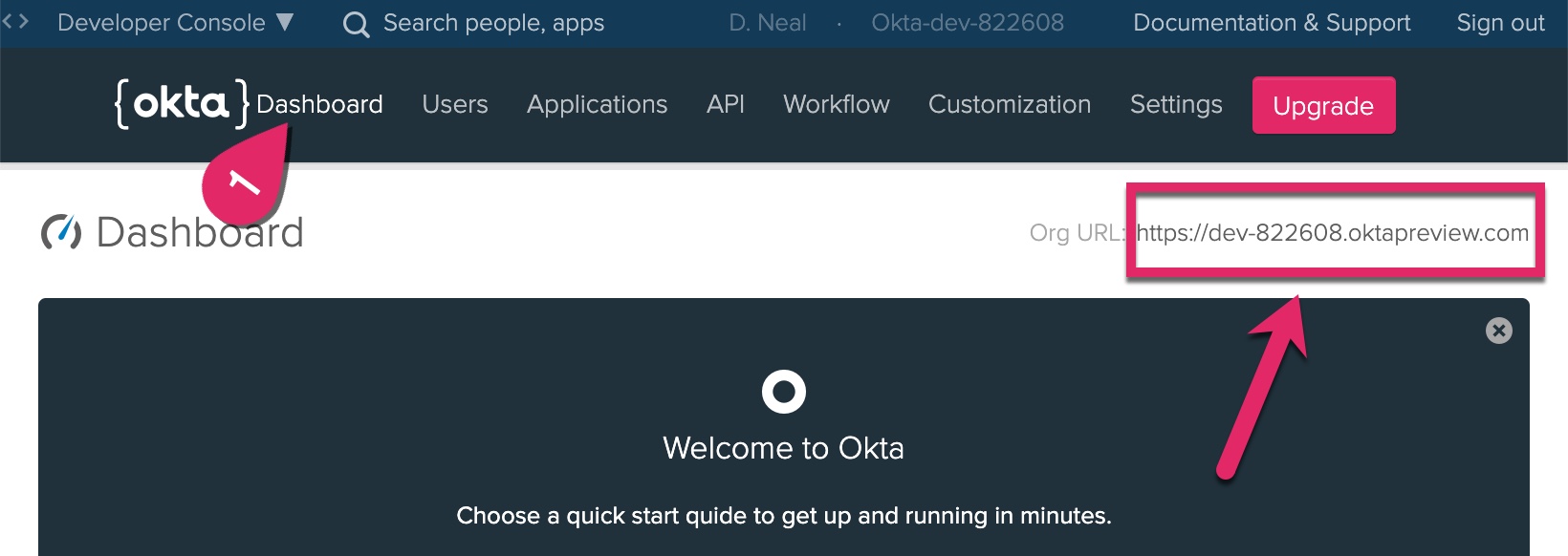
Task: Open the Settings menu
Action: click(1175, 104)
